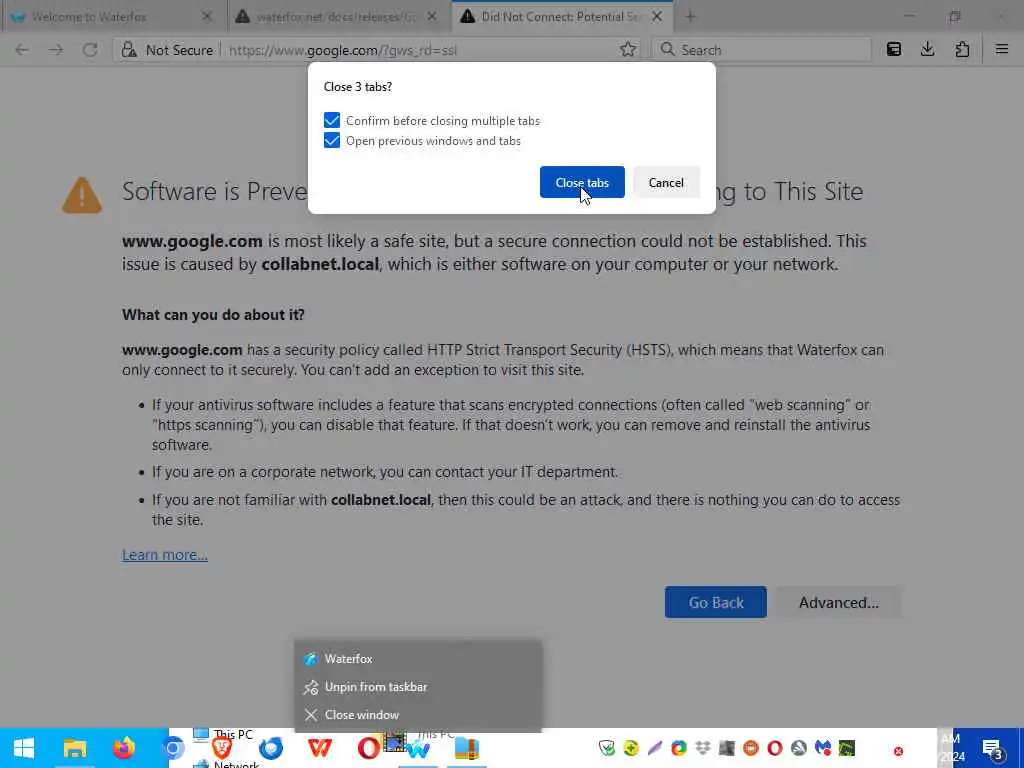Open the Windows Start menu
Image resolution: width=1024 pixels, height=768 pixels.
[x=24, y=748]
